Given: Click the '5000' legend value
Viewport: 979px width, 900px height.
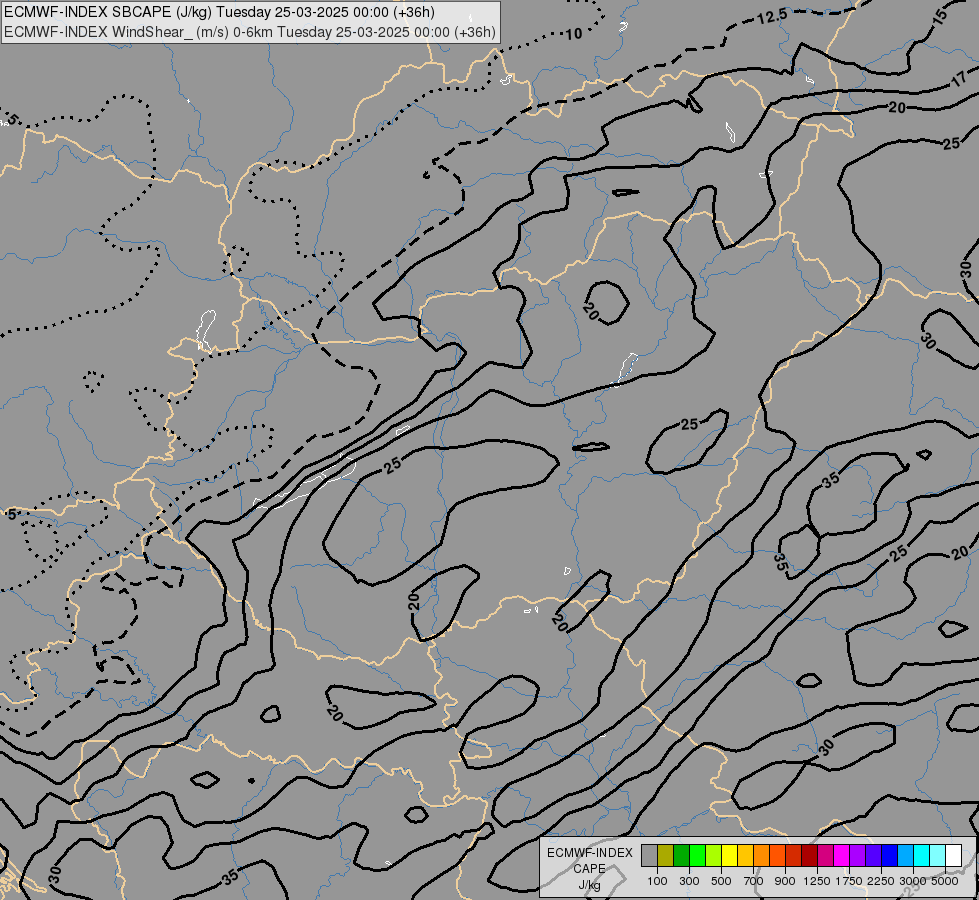Looking at the screenshot, I should [x=945, y=881].
